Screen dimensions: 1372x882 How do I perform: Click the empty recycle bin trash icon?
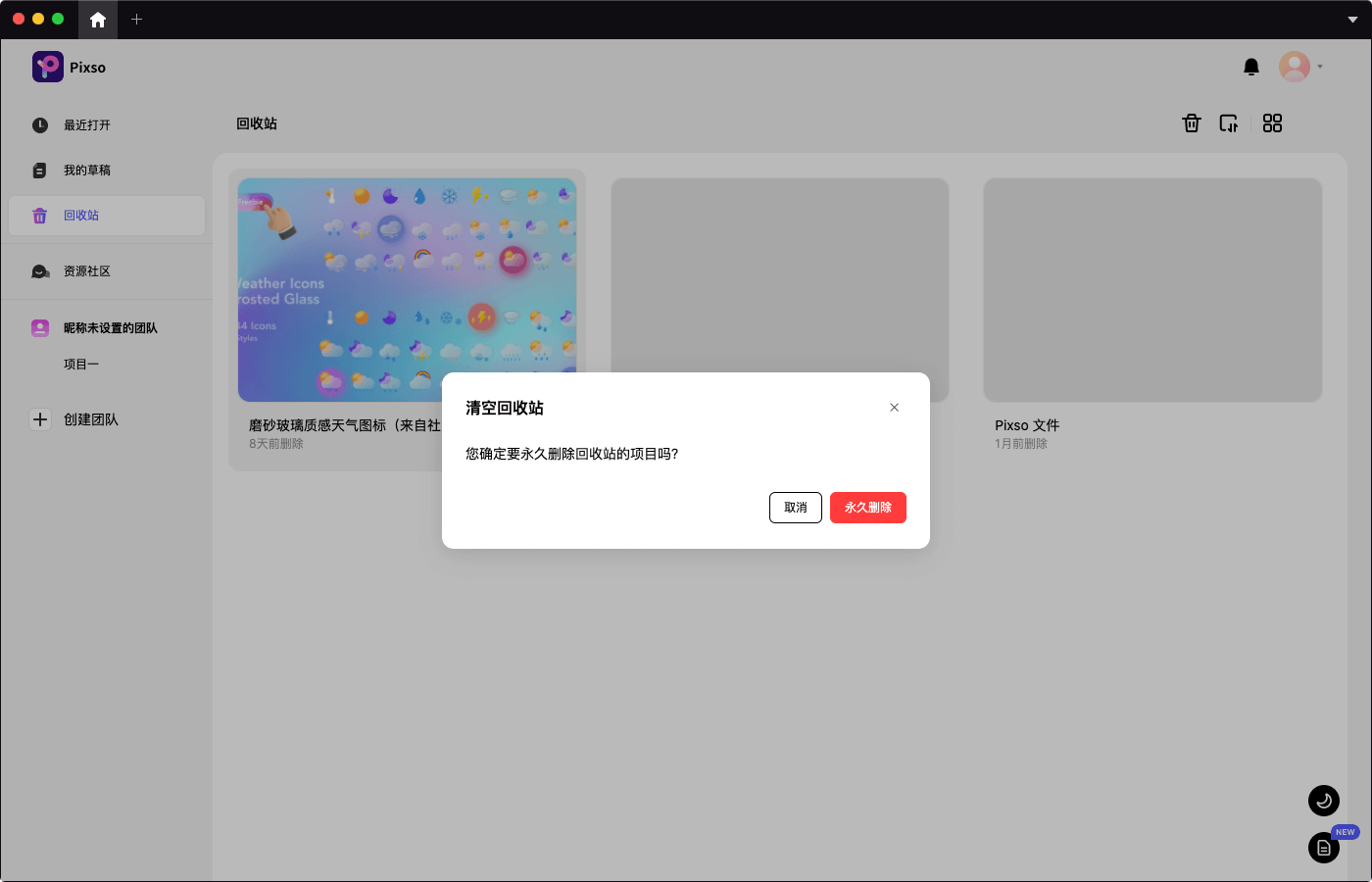[x=1192, y=123]
